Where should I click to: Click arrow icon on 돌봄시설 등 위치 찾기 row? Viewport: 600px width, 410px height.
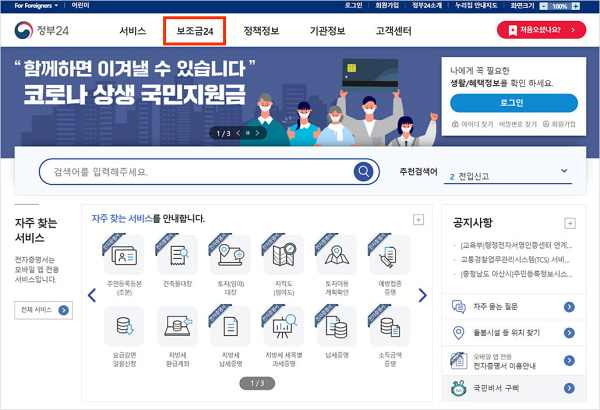pyautogui.click(x=569, y=333)
